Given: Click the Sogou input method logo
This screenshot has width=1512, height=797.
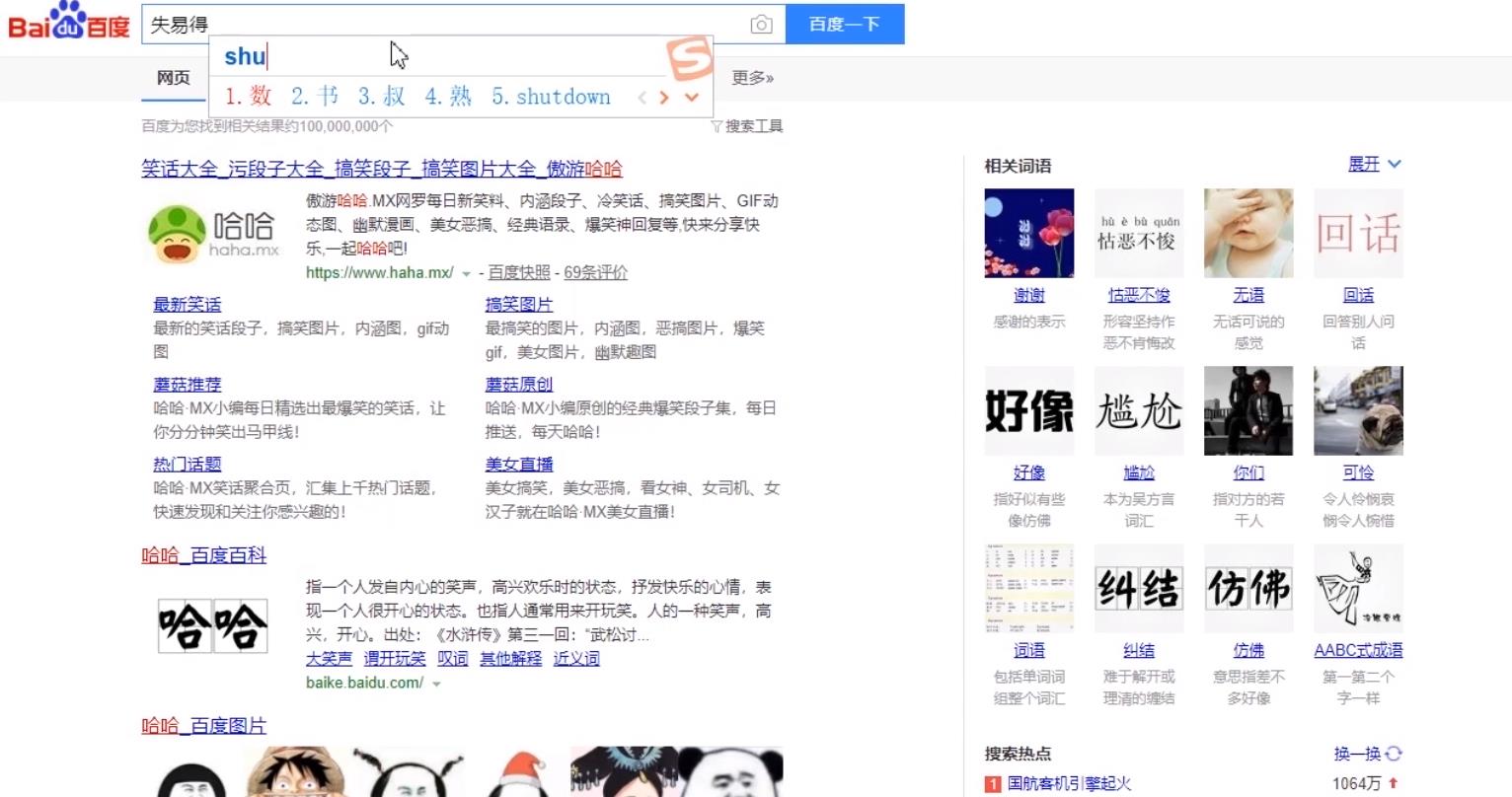Looking at the screenshot, I should [689, 57].
